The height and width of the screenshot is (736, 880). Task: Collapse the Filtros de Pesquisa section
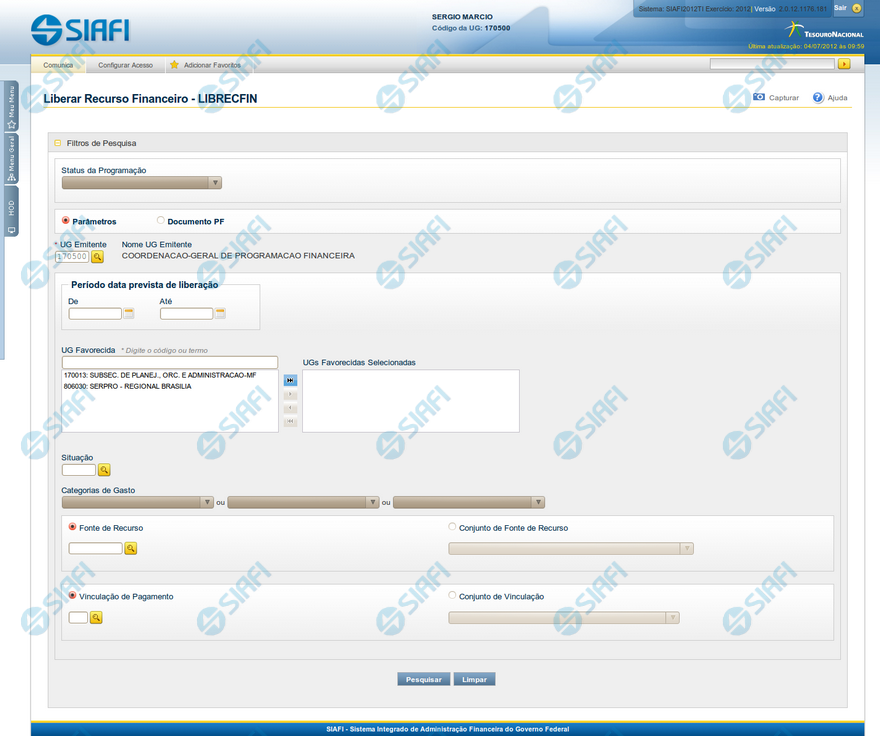58,143
